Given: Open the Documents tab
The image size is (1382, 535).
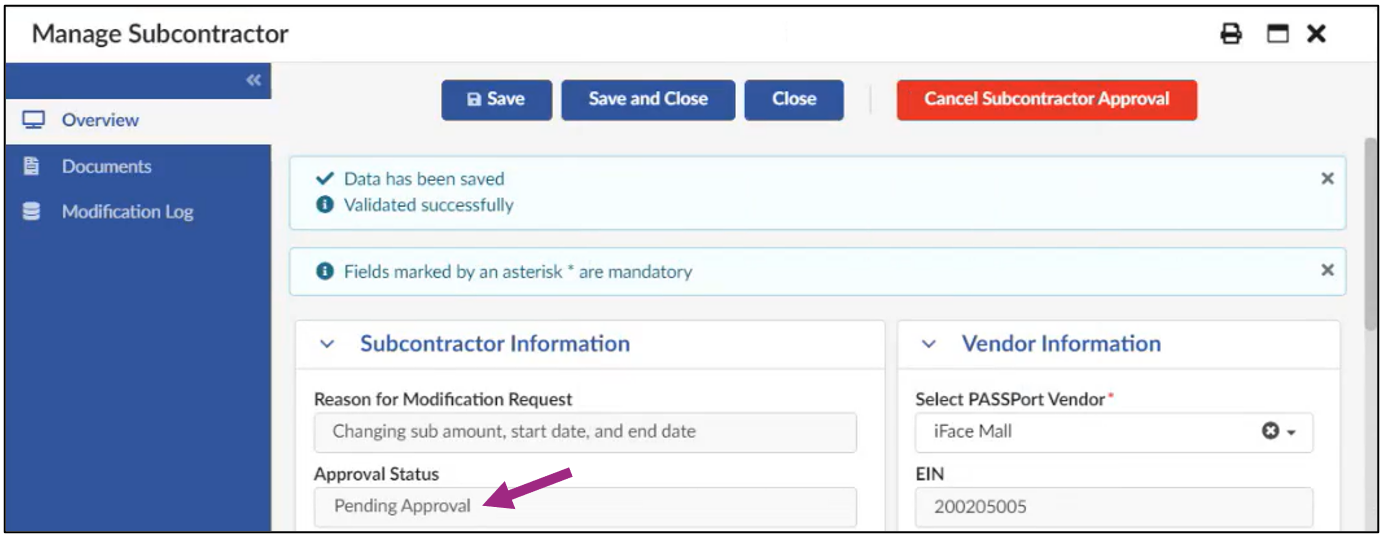Looking at the screenshot, I should [x=106, y=166].
